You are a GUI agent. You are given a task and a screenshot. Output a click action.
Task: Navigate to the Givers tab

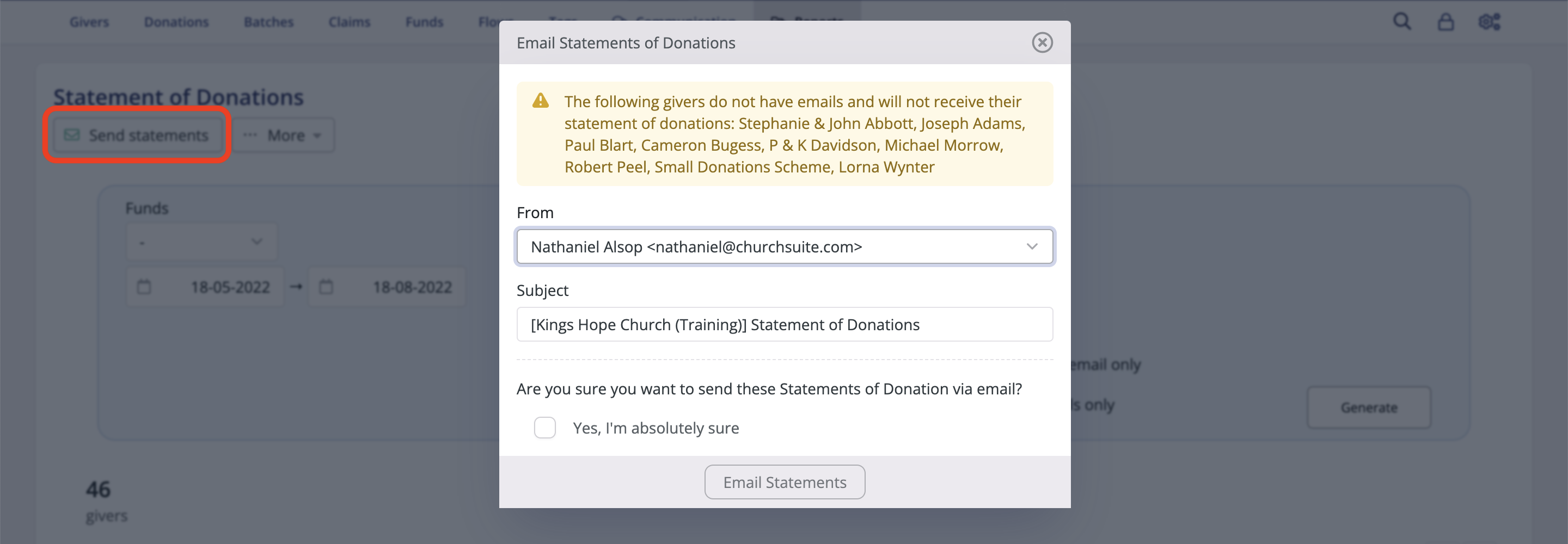(x=89, y=21)
